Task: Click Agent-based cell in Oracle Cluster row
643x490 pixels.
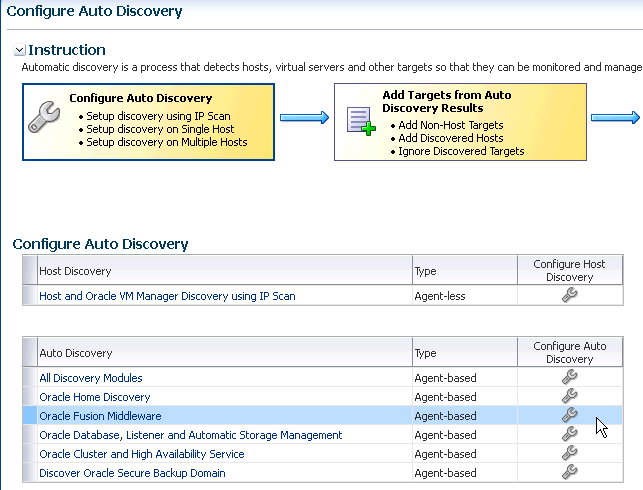Action: [x=465, y=454]
